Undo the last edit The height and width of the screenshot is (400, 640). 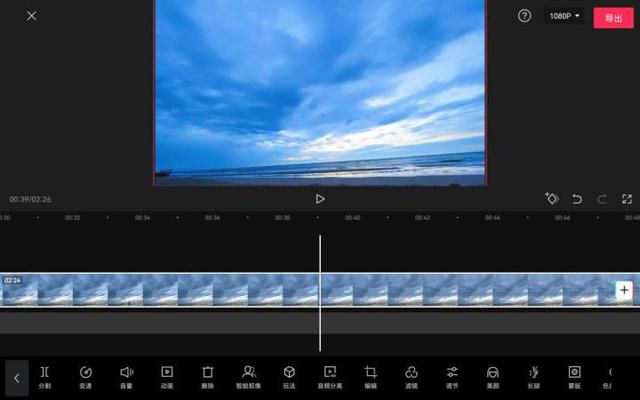[x=577, y=199]
